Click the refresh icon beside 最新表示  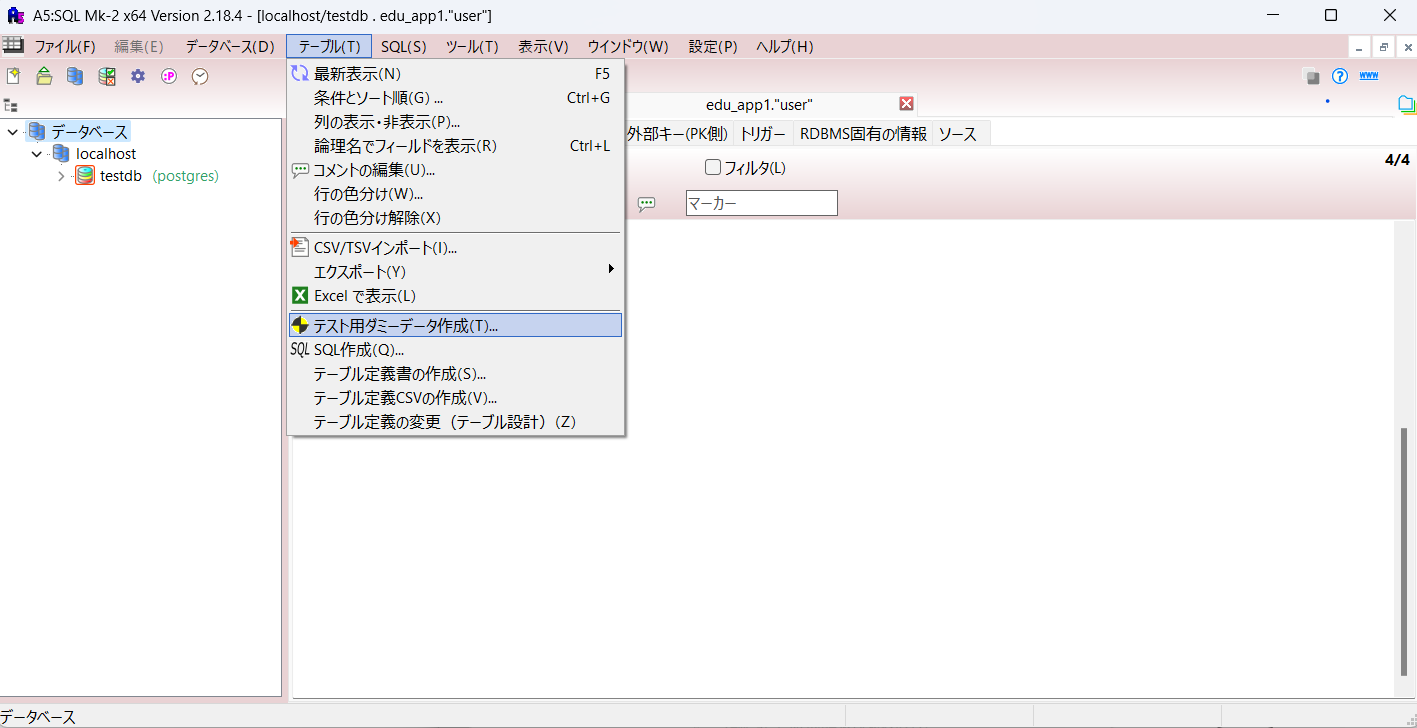coord(300,73)
